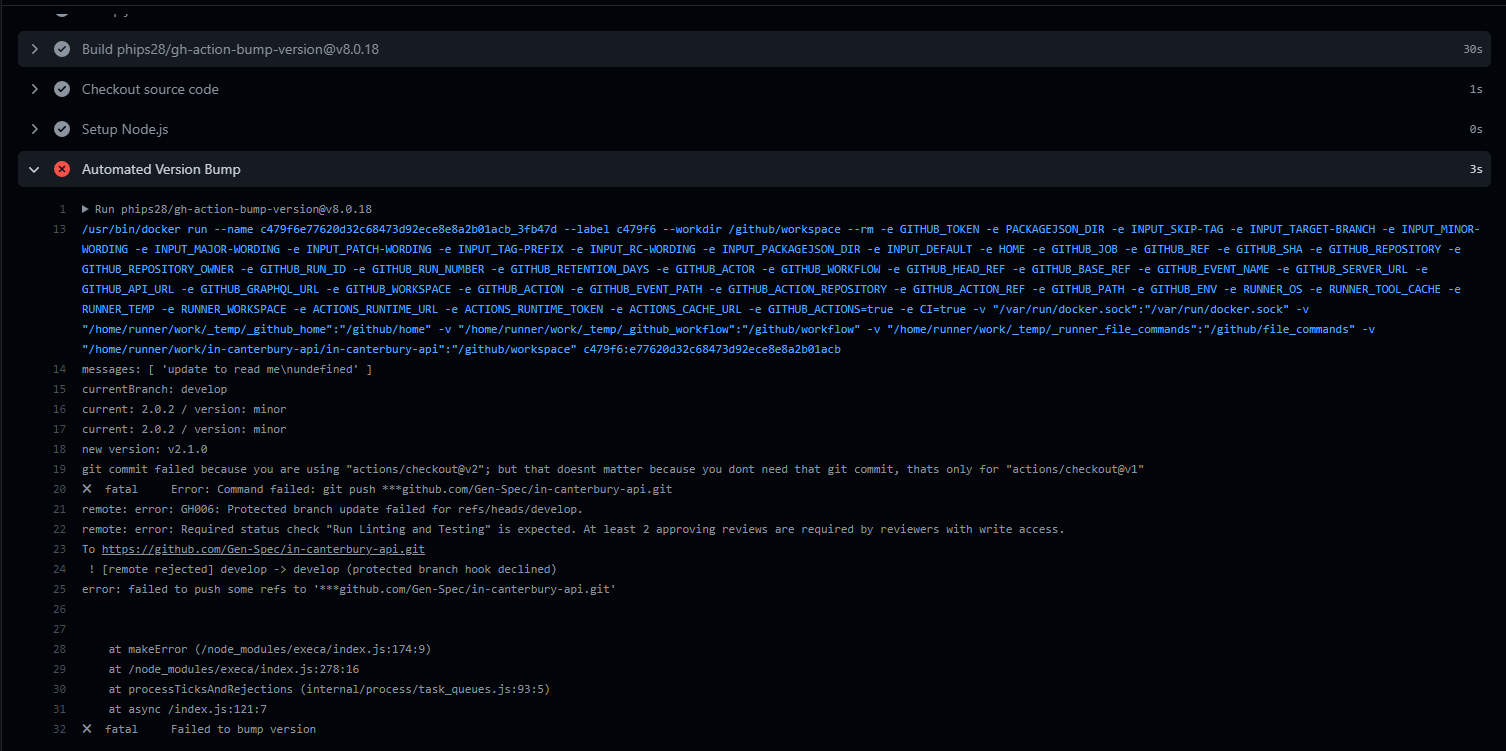Click the disclosure triangle before 'Run phips28/gh-action-bump-version'
This screenshot has height=751, width=1506.
click(x=86, y=208)
